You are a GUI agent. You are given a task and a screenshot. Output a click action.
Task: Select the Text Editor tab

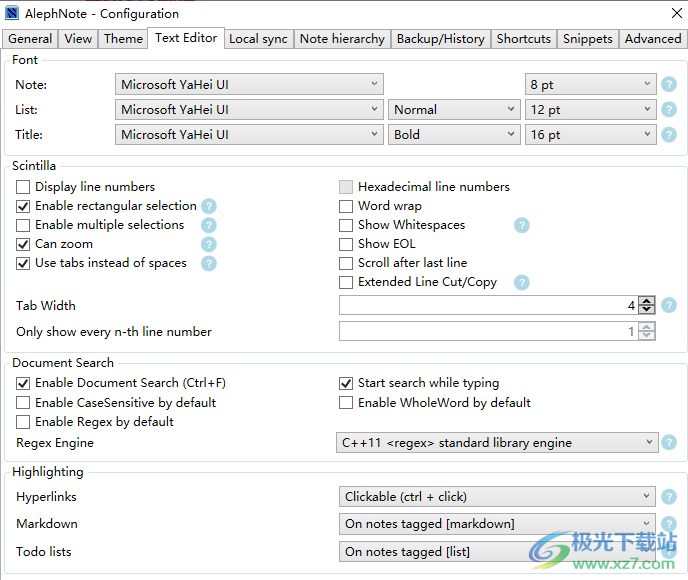[186, 38]
